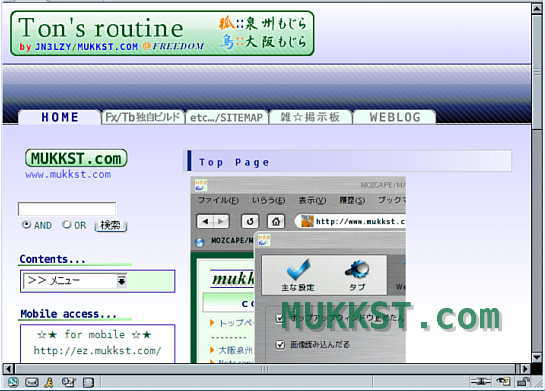Click the Contents... heading text
Image resolution: width=545 pixels, height=391 pixels.
click(52, 259)
